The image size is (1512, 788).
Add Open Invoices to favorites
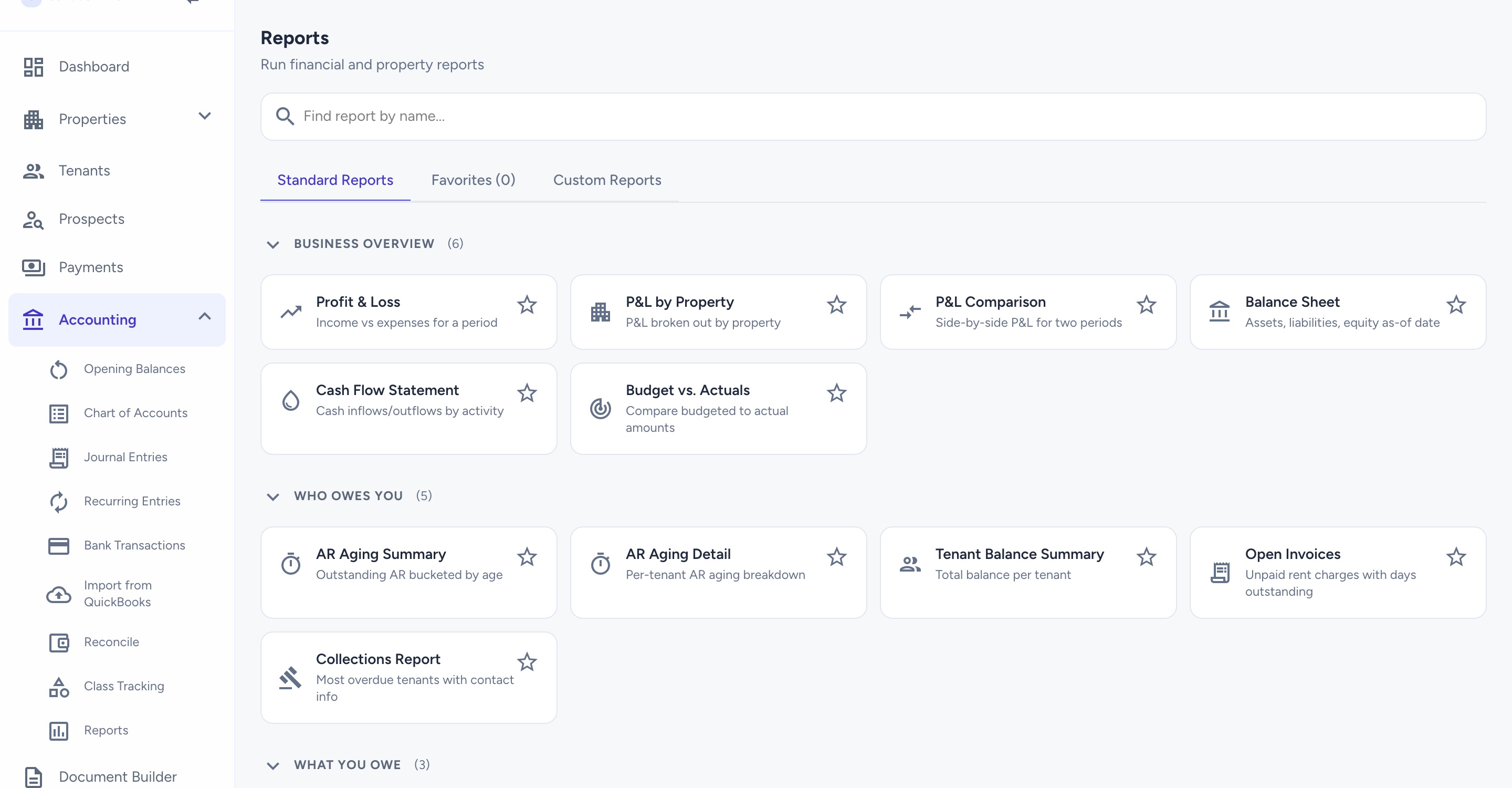click(1456, 557)
